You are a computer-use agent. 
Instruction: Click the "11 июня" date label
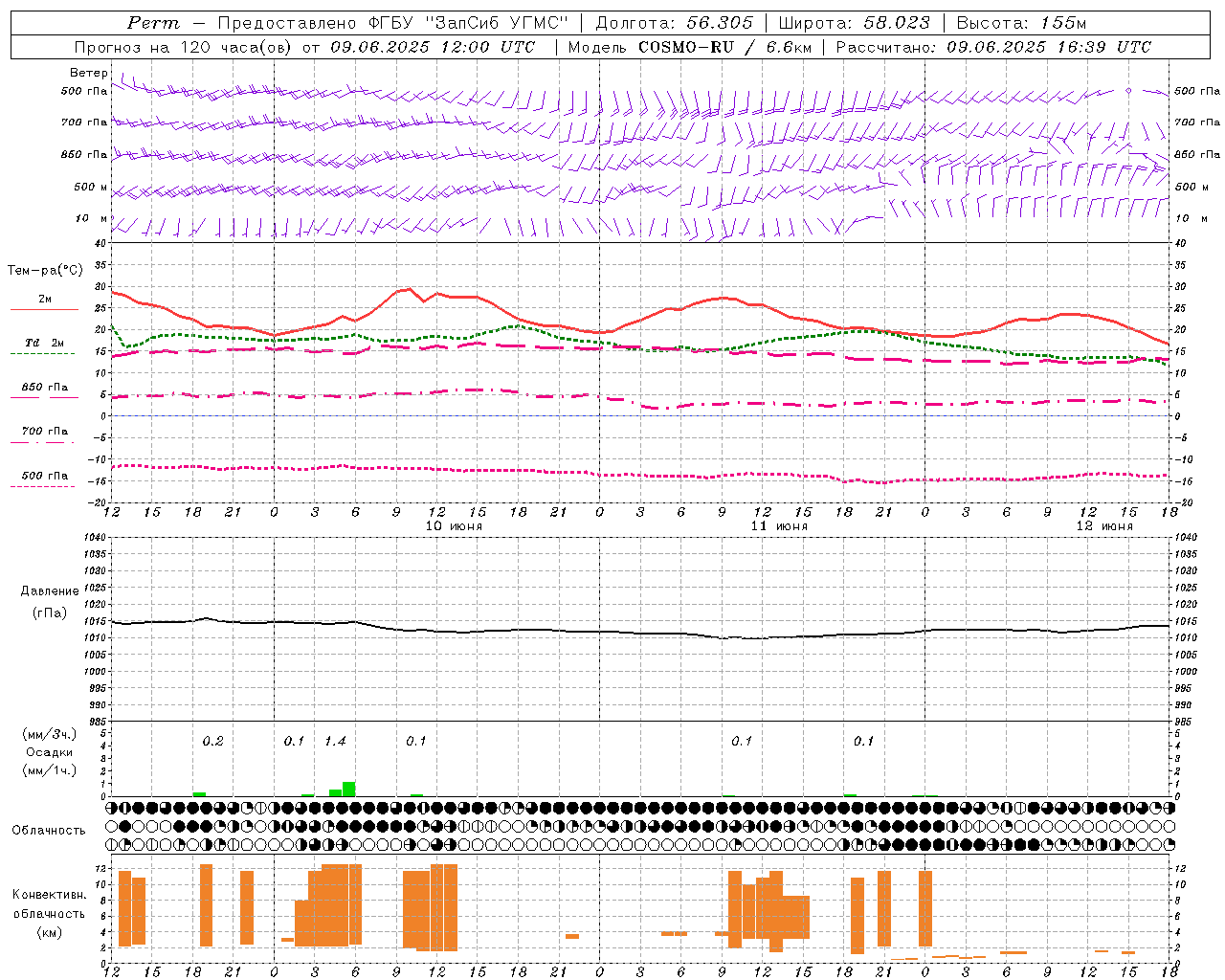779,526
